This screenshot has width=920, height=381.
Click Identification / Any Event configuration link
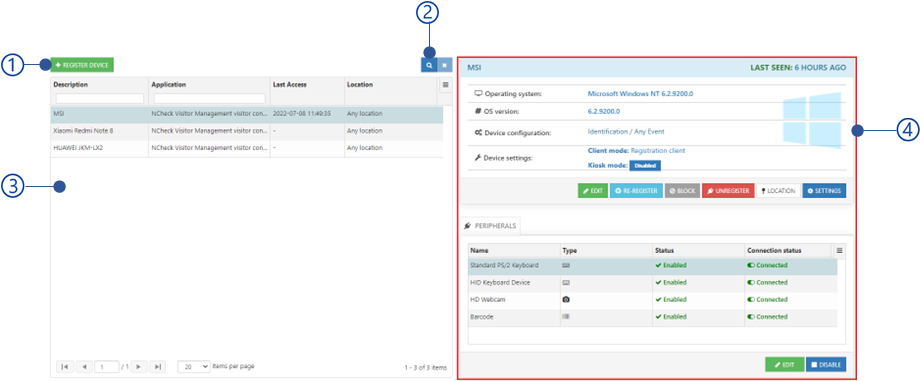coord(626,132)
